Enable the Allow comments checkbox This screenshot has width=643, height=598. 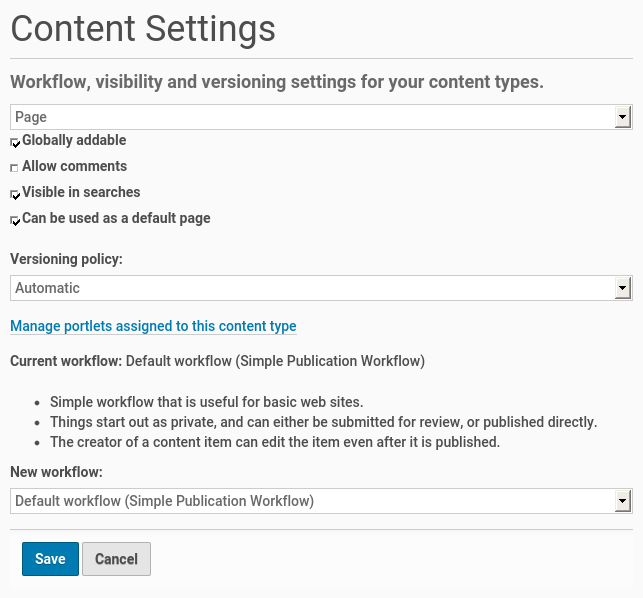tap(15, 168)
